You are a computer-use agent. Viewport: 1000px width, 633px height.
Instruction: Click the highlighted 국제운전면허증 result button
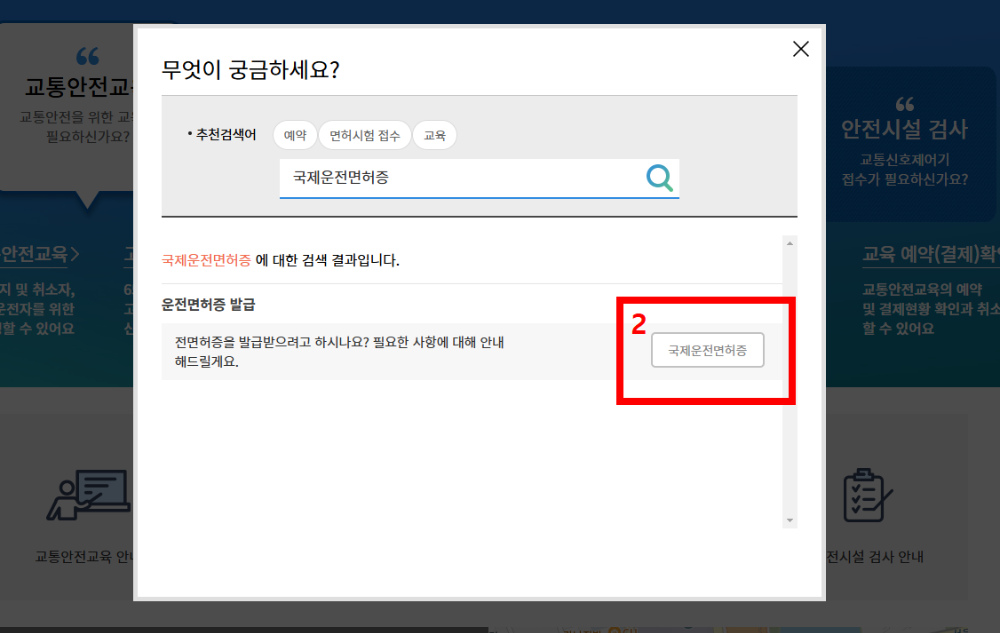pyautogui.click(x=707, y=350)
